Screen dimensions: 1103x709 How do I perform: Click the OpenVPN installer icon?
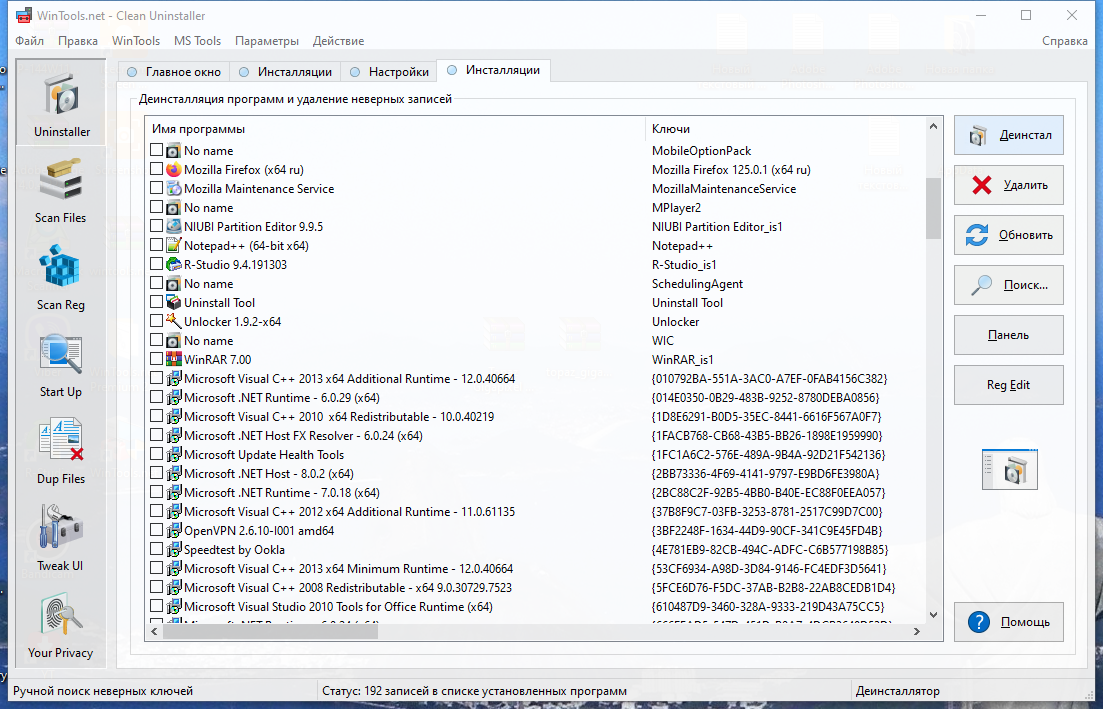[x=174, y=530]
